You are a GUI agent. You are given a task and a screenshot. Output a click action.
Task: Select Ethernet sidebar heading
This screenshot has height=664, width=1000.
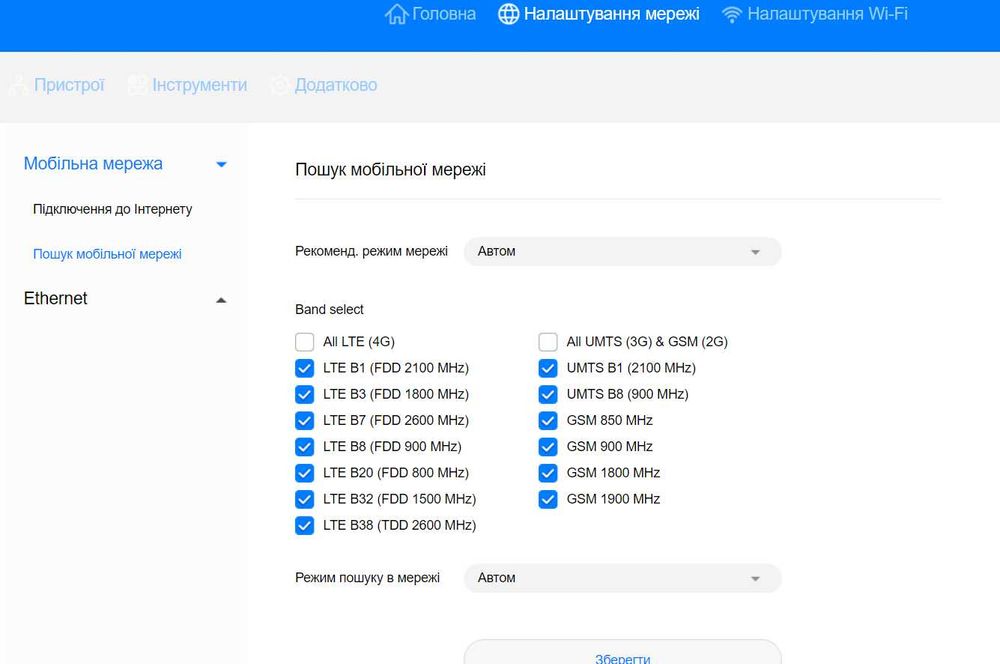tap(55, 299)
